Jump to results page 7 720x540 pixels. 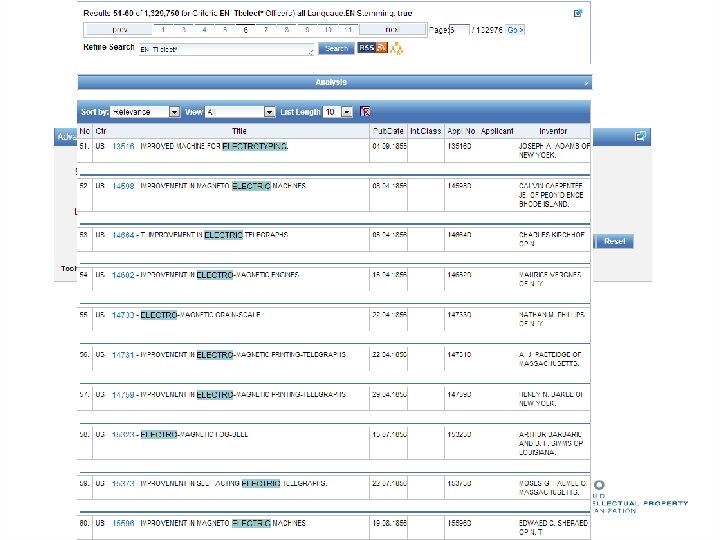tap(266, 30)
